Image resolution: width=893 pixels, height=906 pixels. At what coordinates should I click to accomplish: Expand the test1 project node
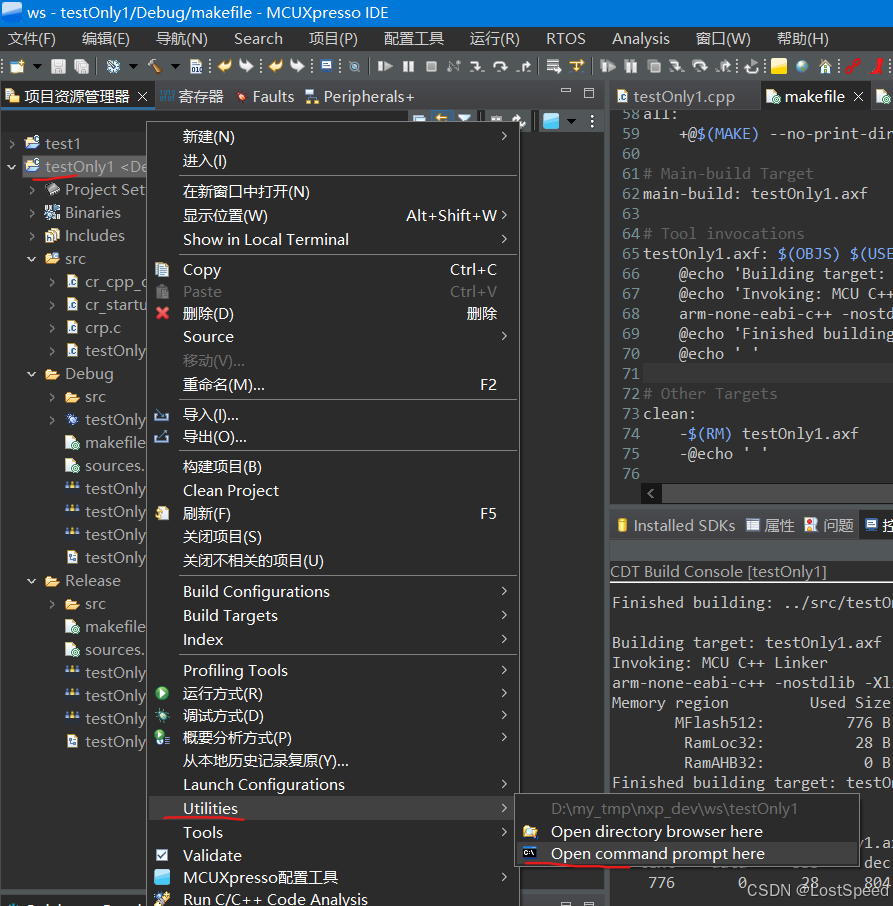click(12, 143)
